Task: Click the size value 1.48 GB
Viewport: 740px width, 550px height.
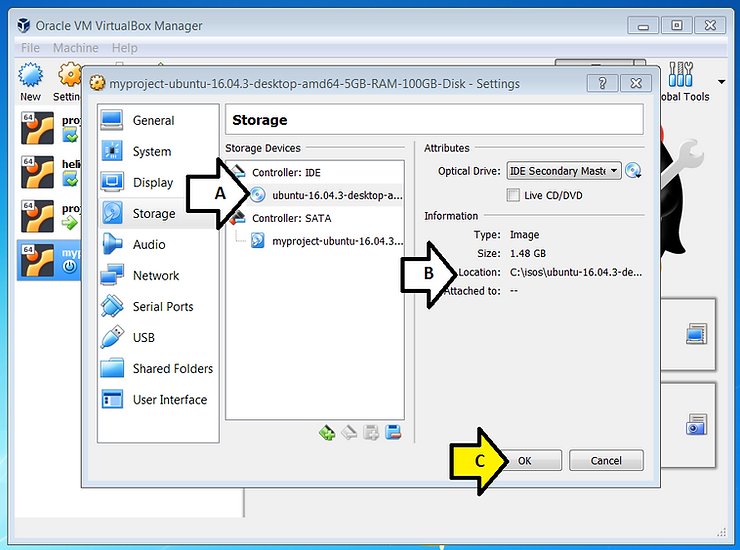Action: pos(528,253)
